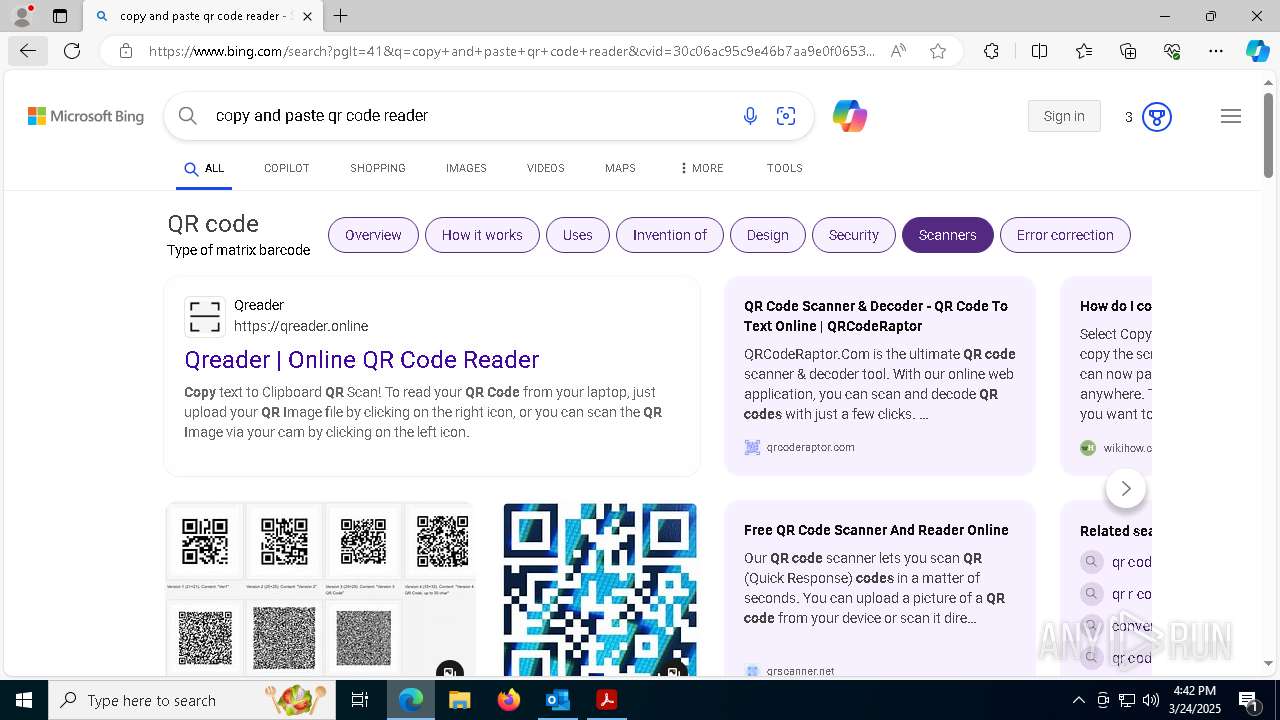Screen dimensions: 1280x720
Task: Select the Design chip
Action: [x=768, y=235]
